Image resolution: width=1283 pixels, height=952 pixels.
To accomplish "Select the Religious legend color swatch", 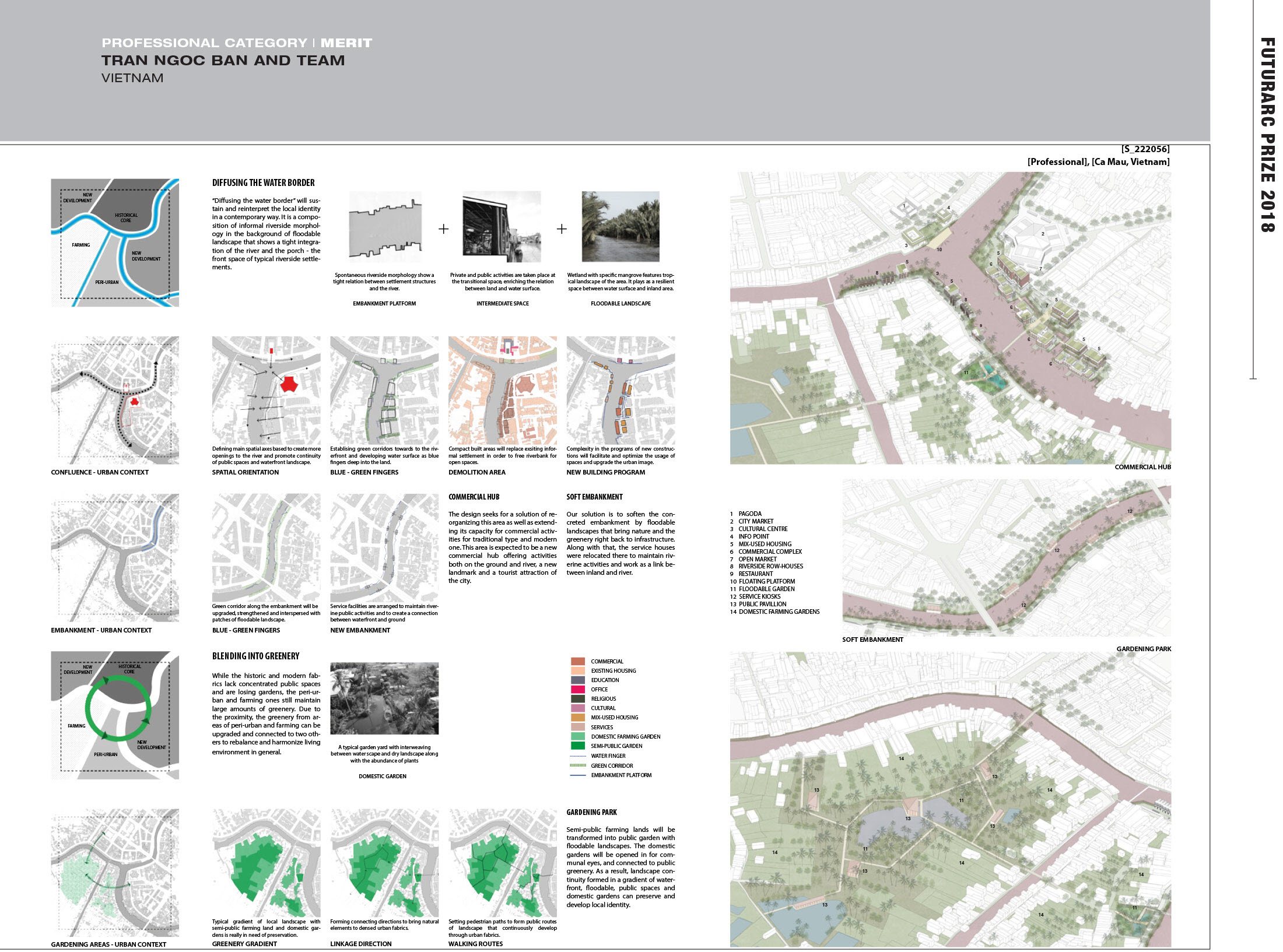I will coord(577,698).
